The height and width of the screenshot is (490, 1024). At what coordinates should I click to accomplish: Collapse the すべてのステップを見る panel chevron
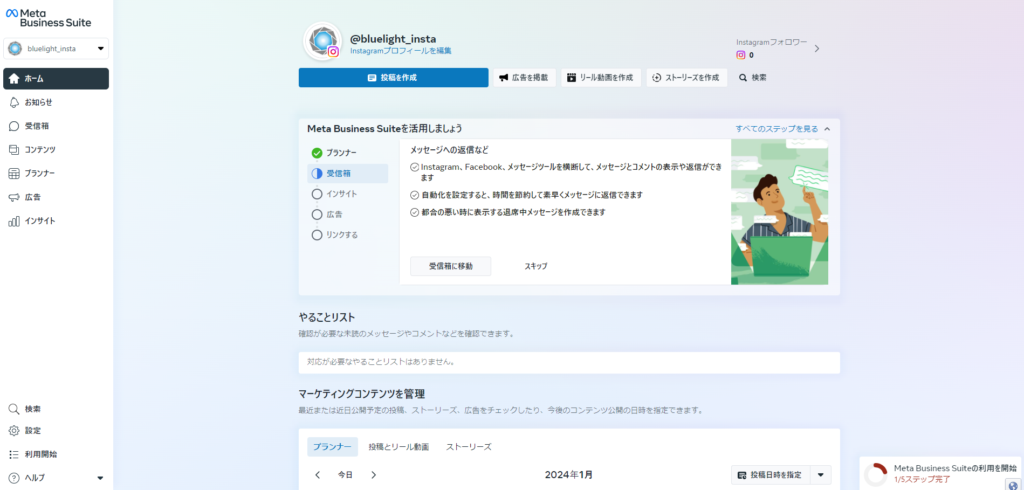(827, 129)
